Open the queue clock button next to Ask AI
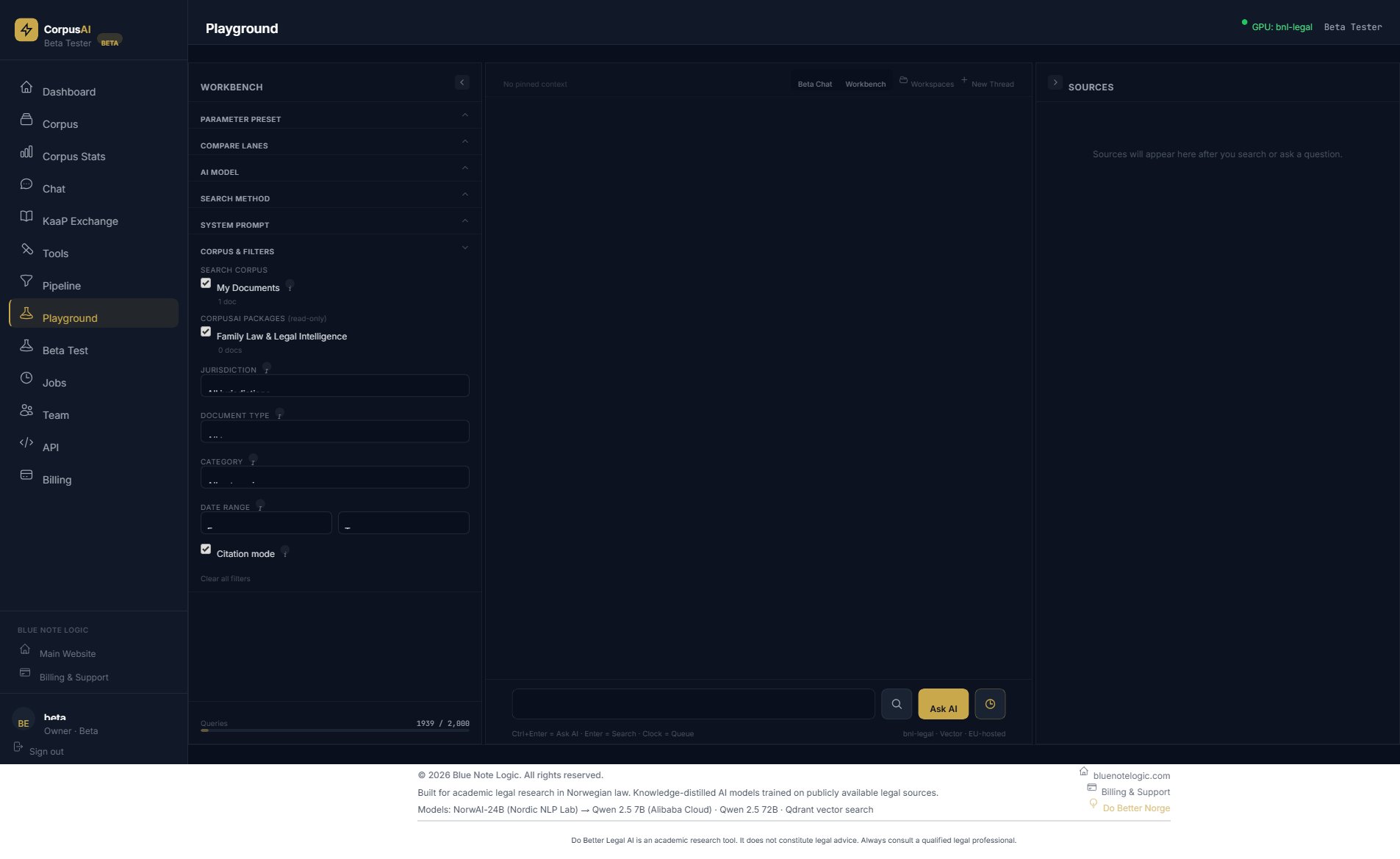The width and height of the screenshot is (1400, 859). click(990, 703)
